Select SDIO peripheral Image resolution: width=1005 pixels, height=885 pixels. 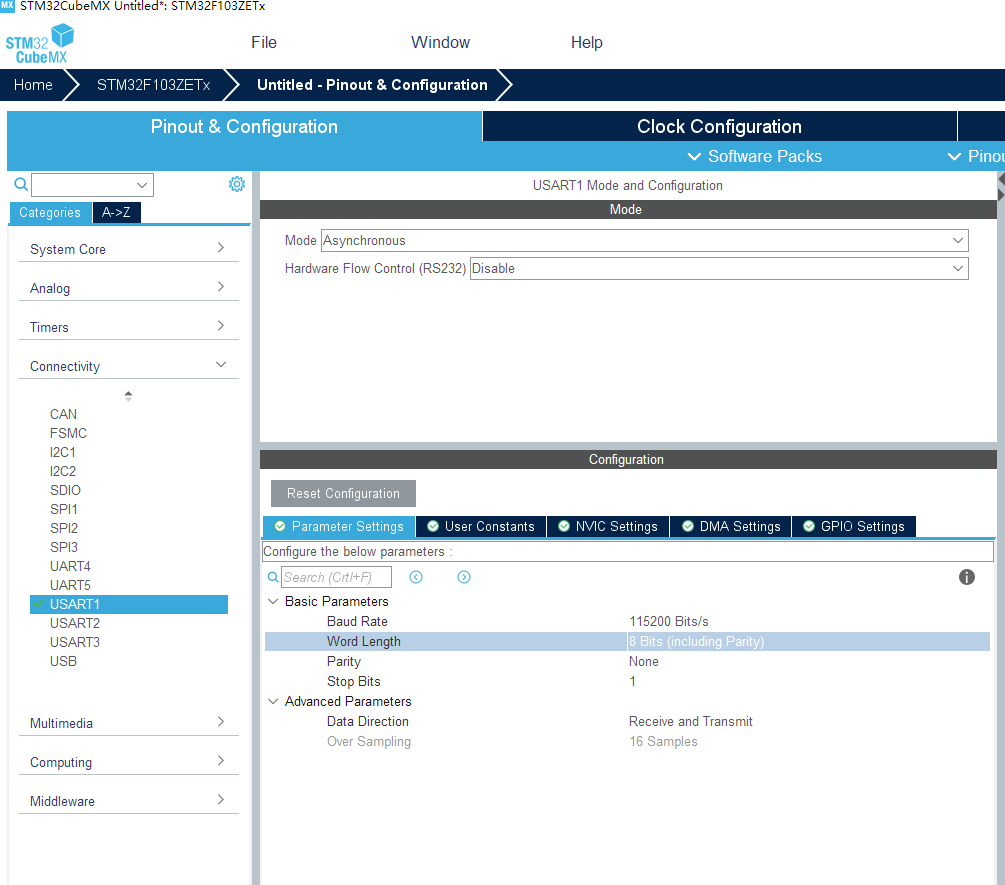tap(65, 490)
